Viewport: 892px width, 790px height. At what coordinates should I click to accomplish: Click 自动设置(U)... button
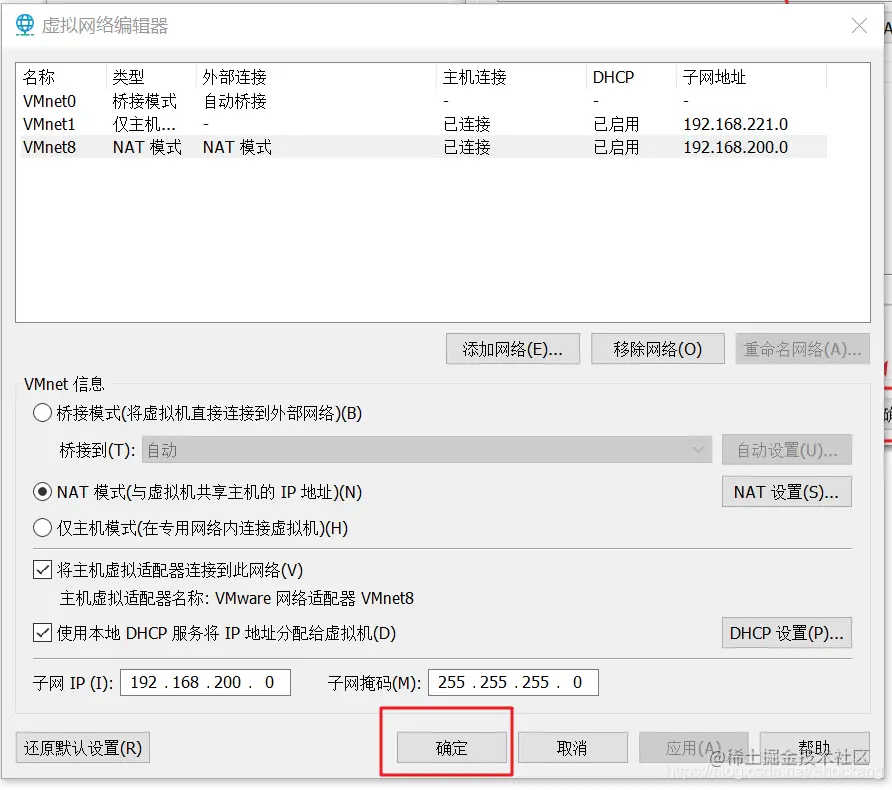pyautogui.click(x=787, y=450)
